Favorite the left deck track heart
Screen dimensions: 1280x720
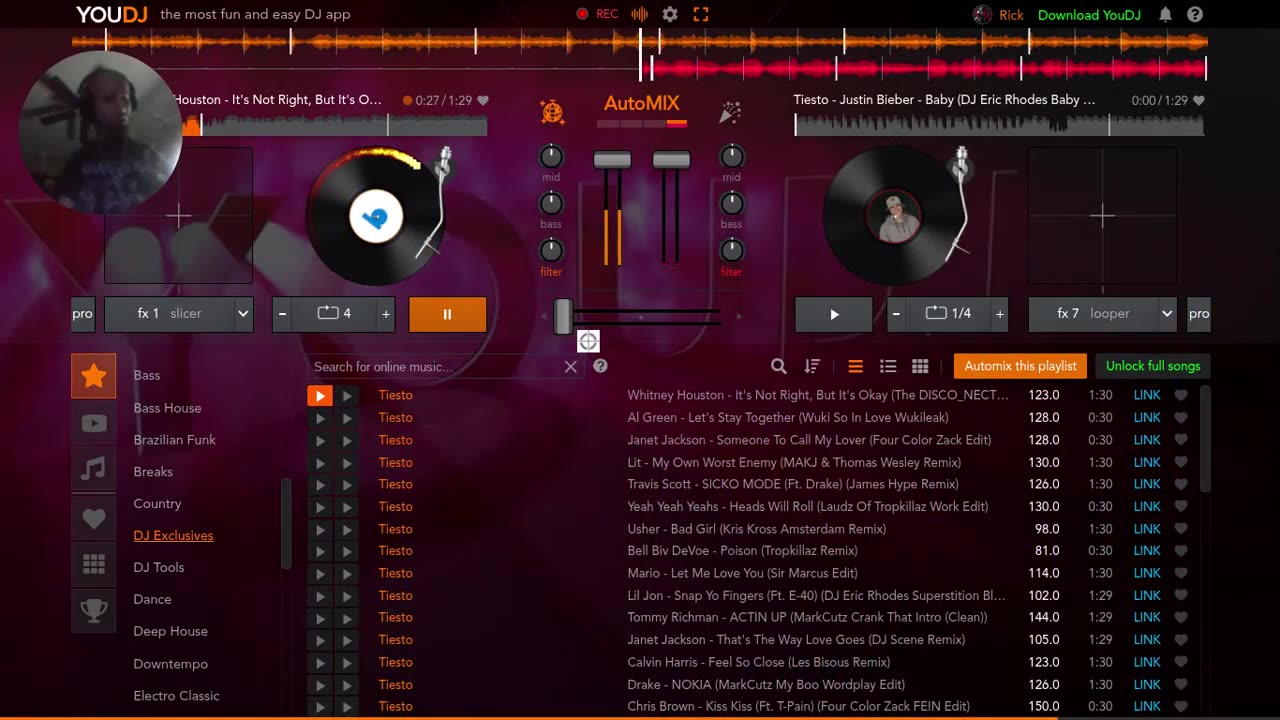pos(483,100)
